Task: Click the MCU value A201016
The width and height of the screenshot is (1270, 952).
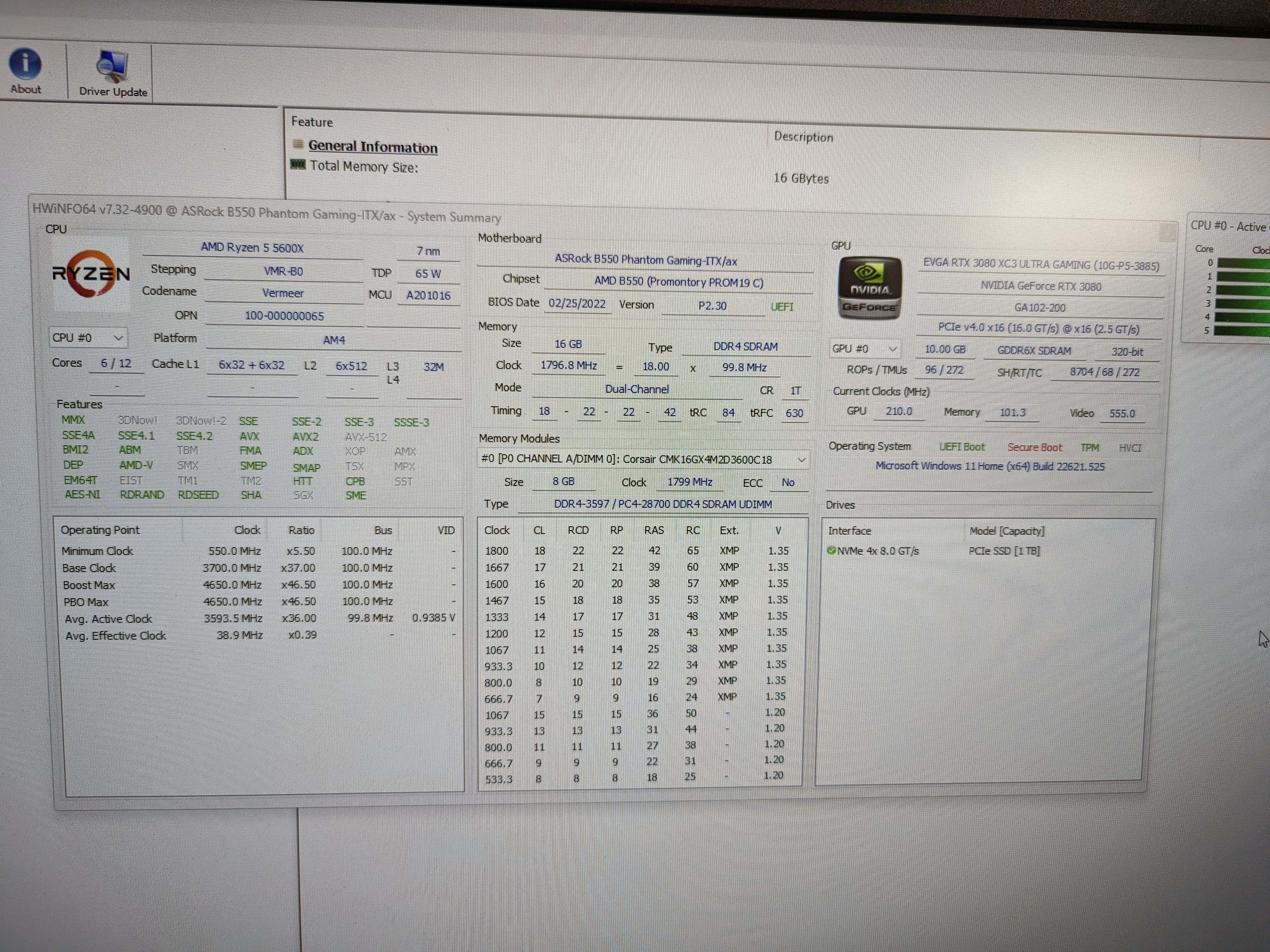Action: pyautogui.click(x=429, y=296)
